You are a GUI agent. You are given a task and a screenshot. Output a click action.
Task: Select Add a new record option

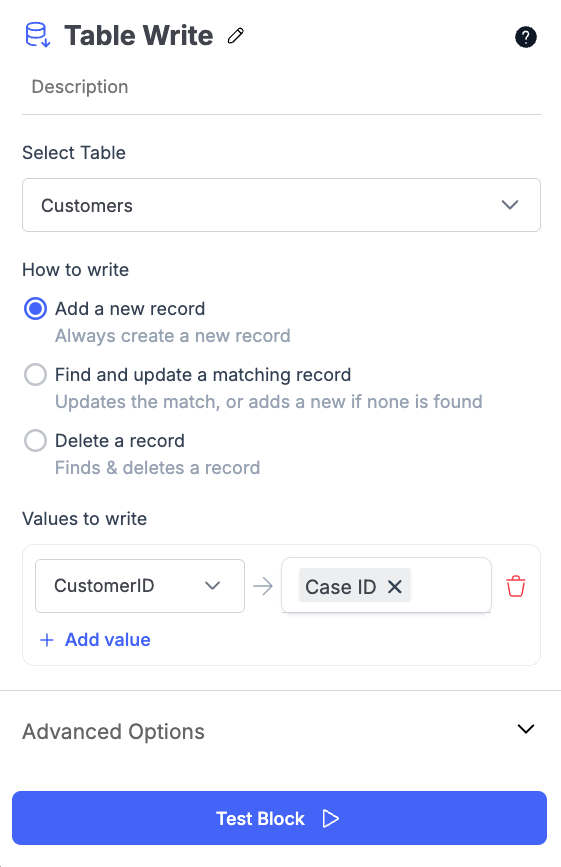pos(35,309)
